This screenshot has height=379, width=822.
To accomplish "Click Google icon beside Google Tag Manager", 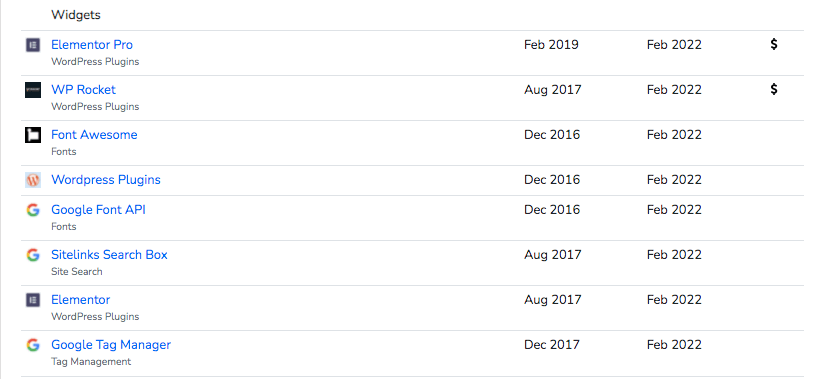I will point(33,345).
